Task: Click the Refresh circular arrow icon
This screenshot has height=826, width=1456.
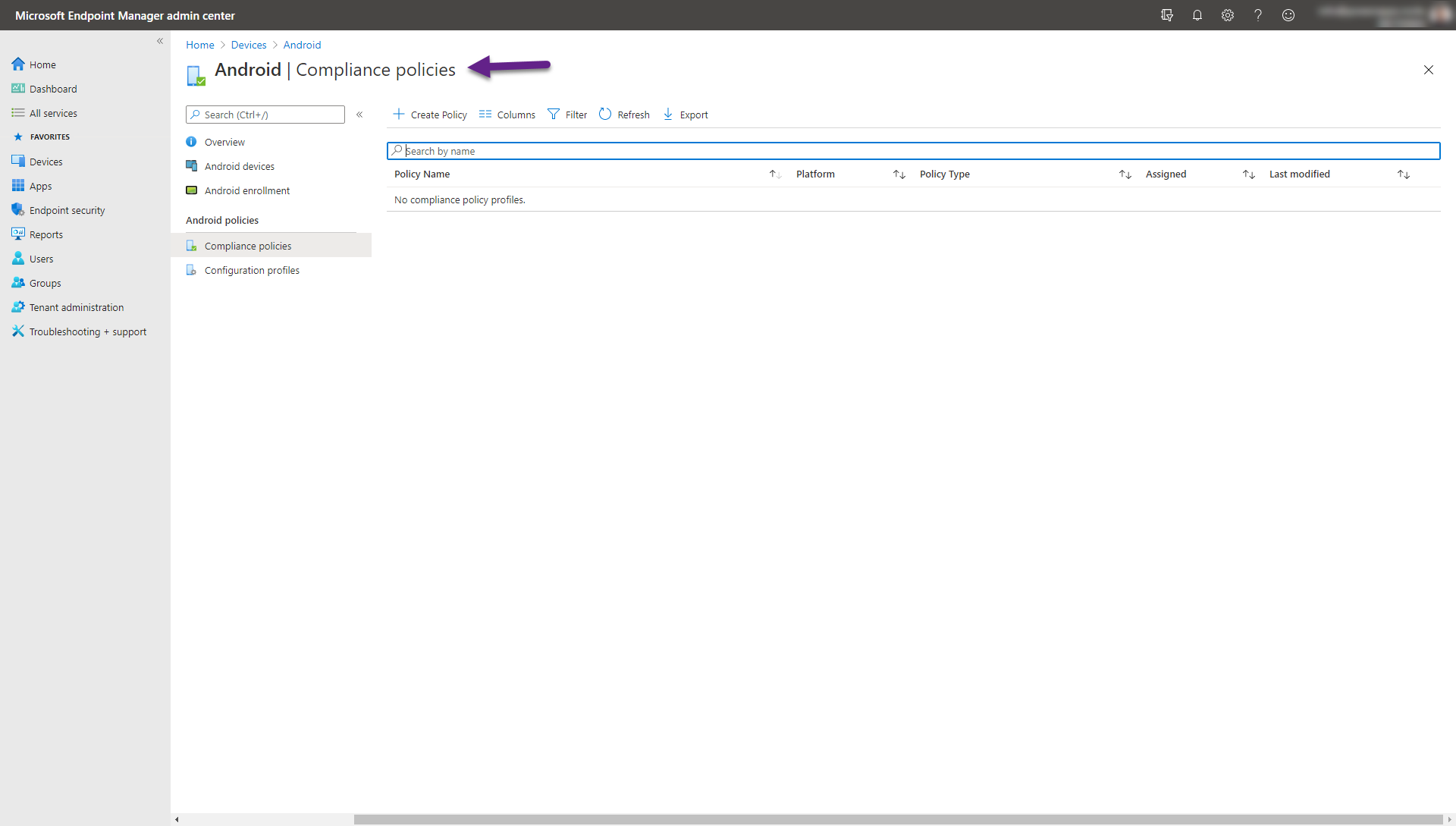Action: tap(605, 115)
